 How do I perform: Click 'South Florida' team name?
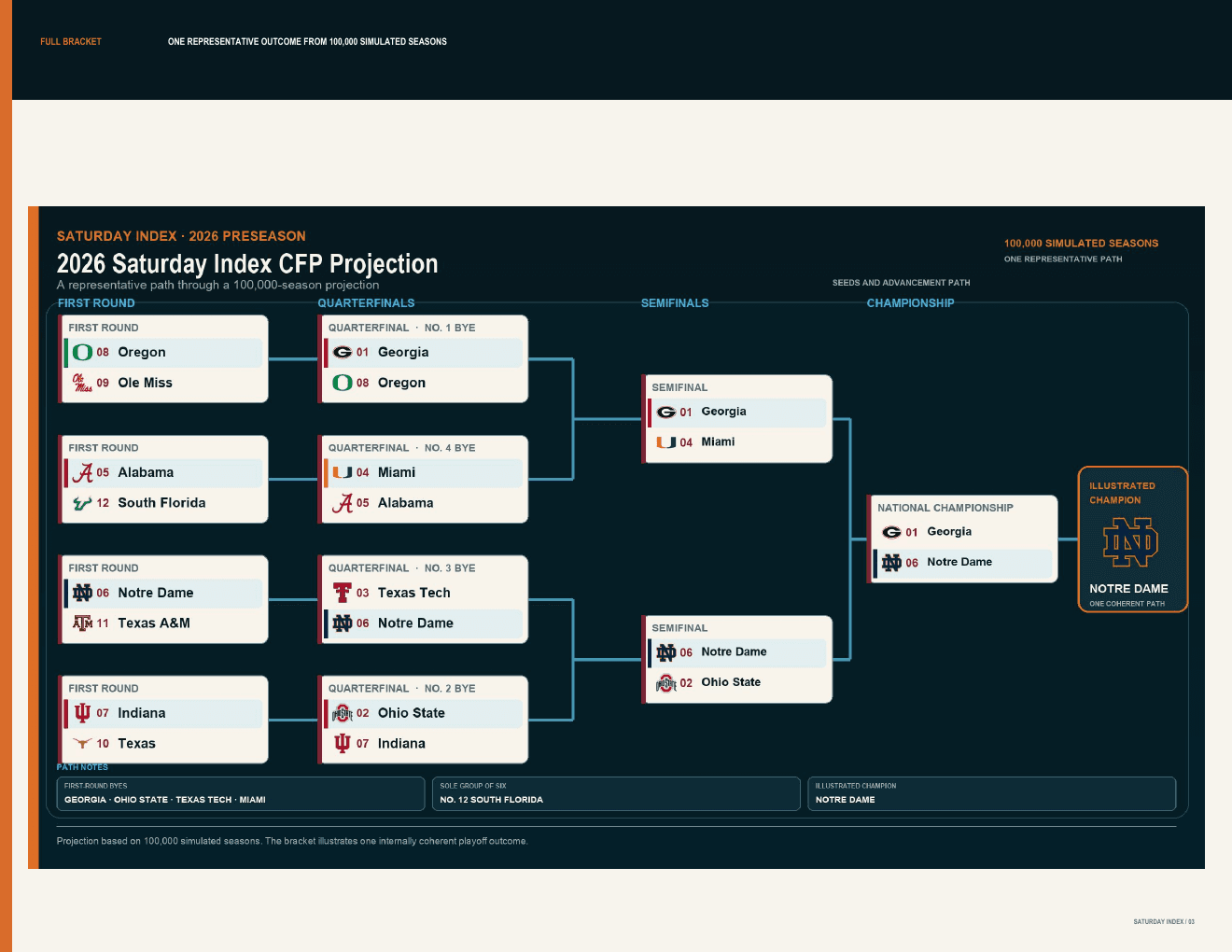click(161, 503)
